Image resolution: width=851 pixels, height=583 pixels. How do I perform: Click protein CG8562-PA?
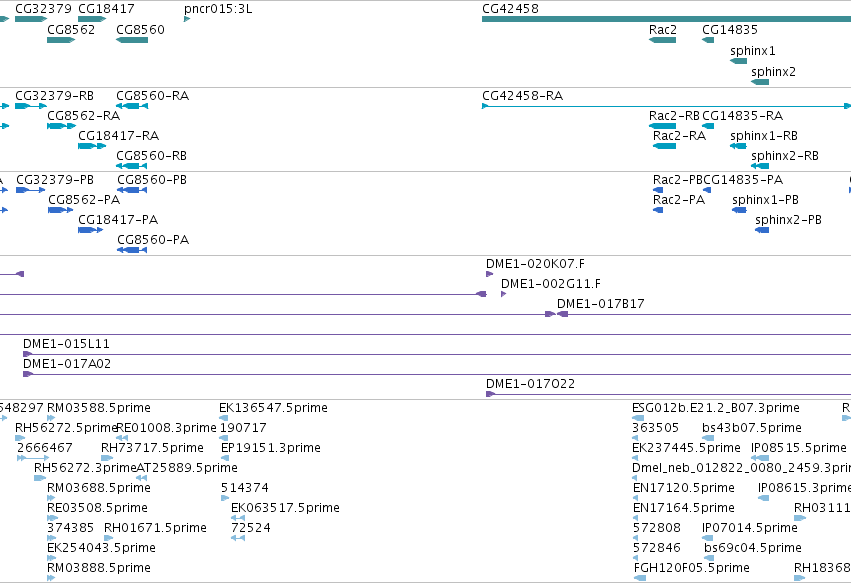click(60, 210)
